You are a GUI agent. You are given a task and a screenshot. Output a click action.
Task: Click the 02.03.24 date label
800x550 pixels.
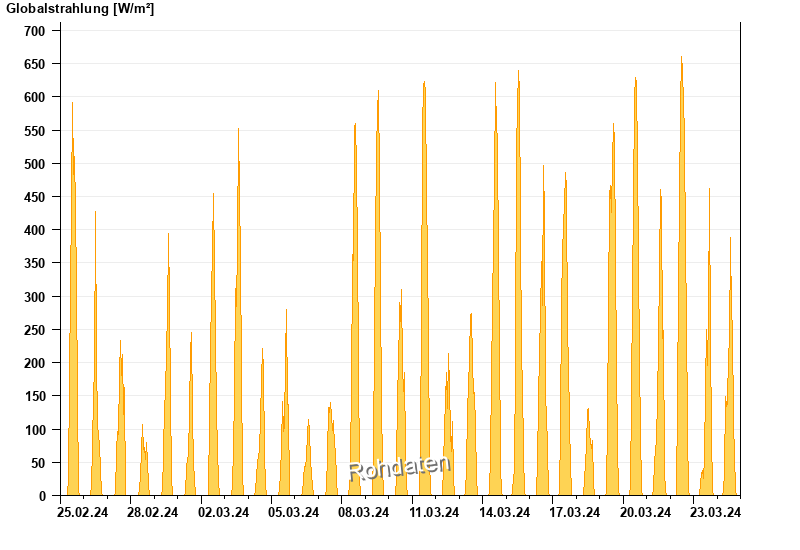click(x=223, y=512)
